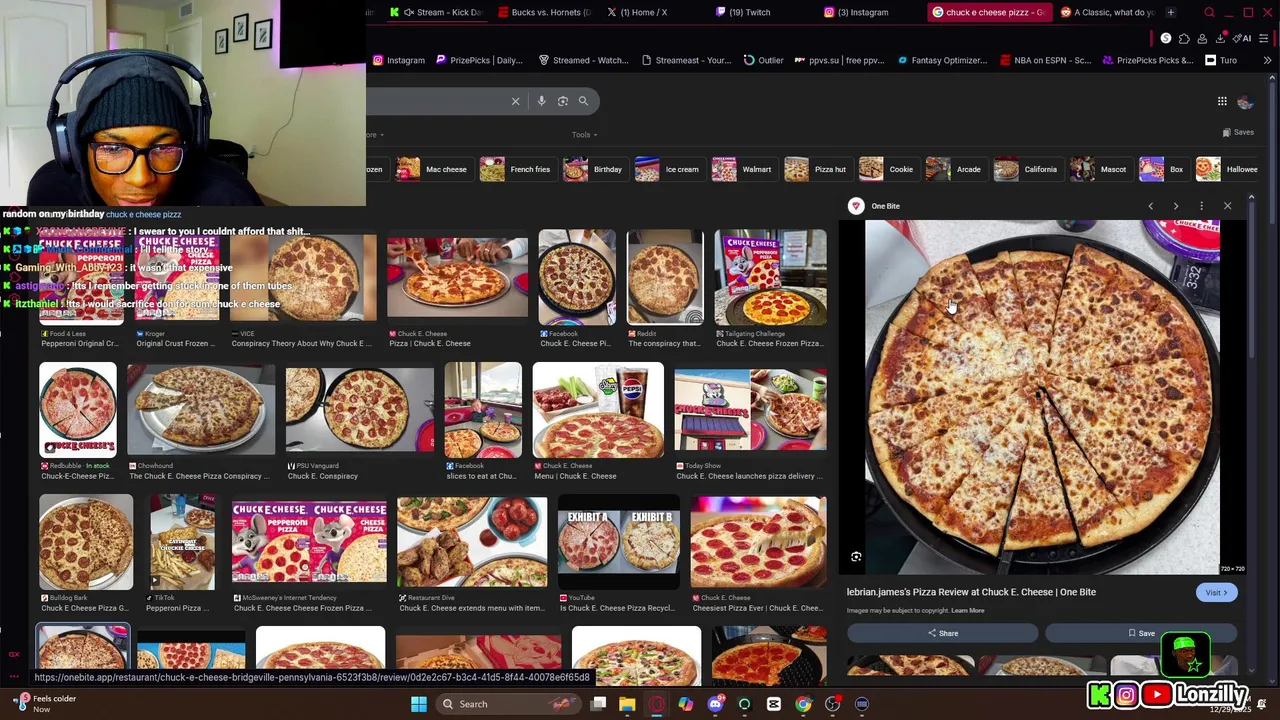Click the Opera GX taskbar icon
The image size is (1280, 720).
tap(656, 704)
